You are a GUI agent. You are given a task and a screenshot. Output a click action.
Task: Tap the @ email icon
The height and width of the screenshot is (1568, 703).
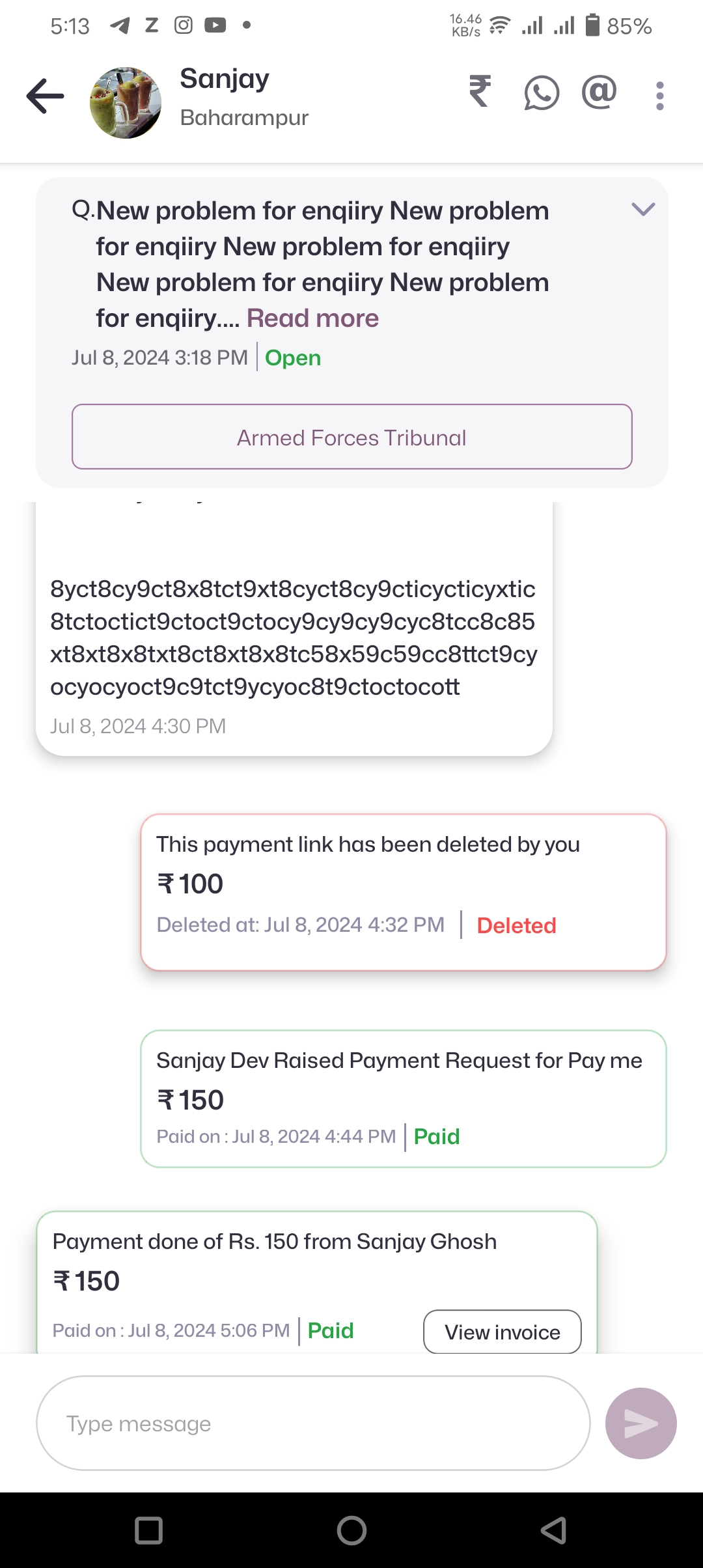[x=599, y=92]
